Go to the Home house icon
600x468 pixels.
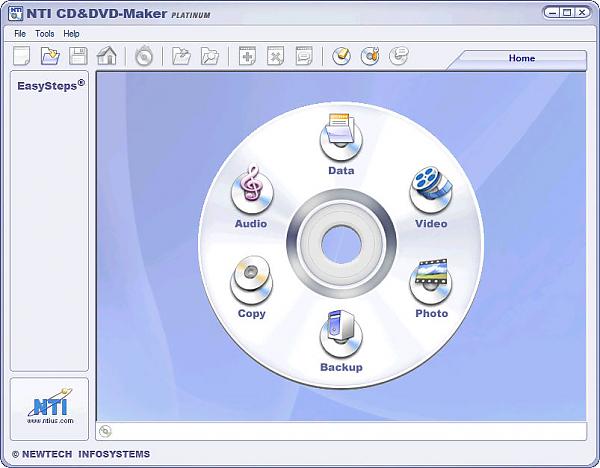pos(107,56)
